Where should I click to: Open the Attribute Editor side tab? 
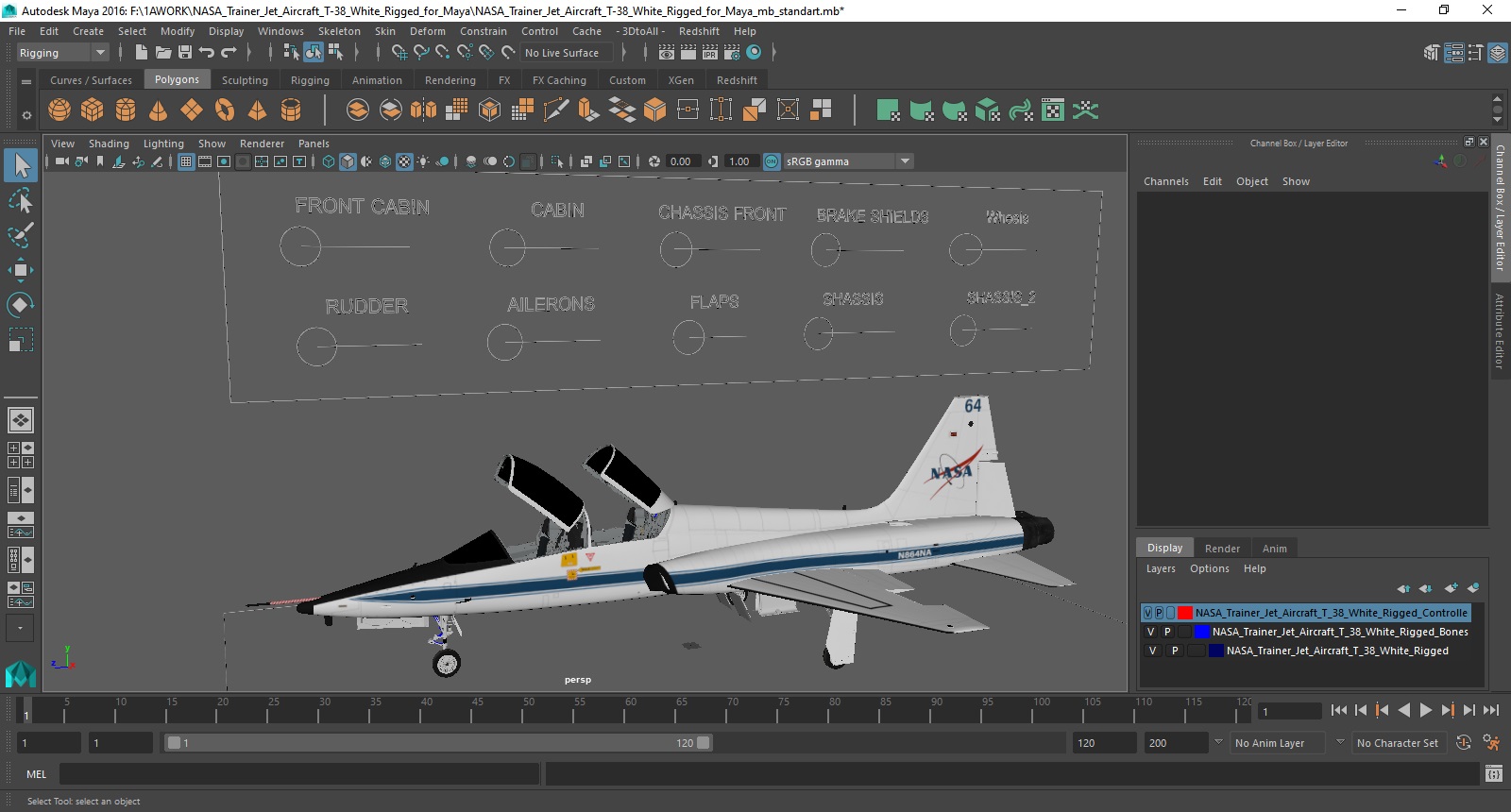tap(1500, 330)
